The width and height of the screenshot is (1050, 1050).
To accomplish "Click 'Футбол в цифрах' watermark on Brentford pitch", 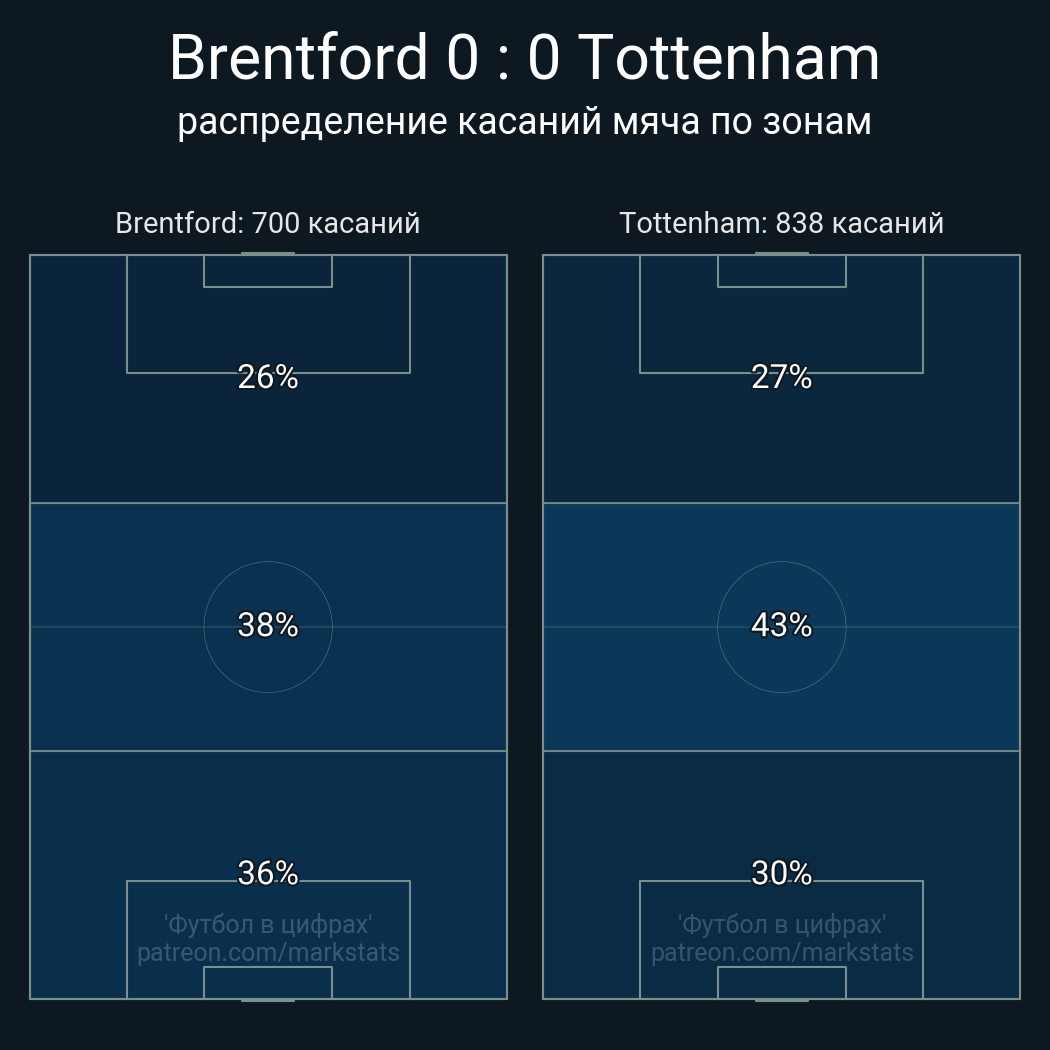I will [268, 924].
